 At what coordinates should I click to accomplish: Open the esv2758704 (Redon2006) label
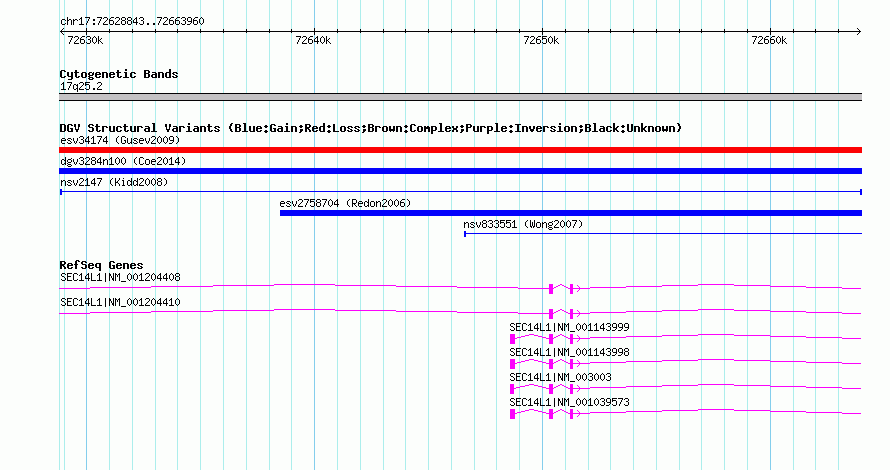click(345, 203)
